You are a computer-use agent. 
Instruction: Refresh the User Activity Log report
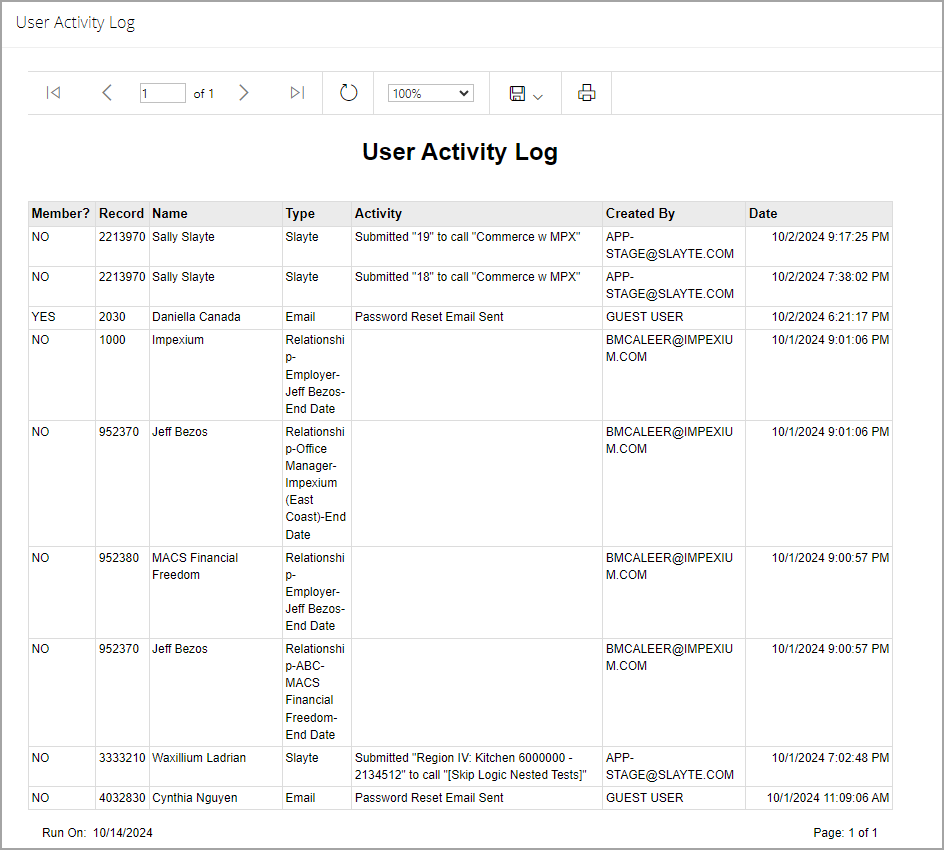tap(349, 93)
